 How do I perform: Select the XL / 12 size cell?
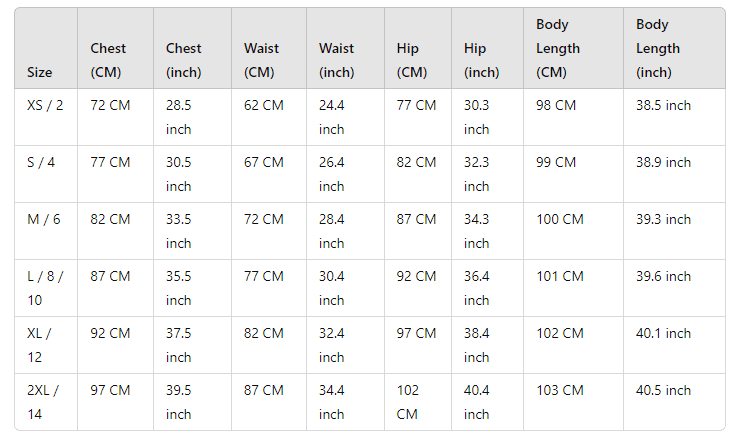(x=41, y=345)
